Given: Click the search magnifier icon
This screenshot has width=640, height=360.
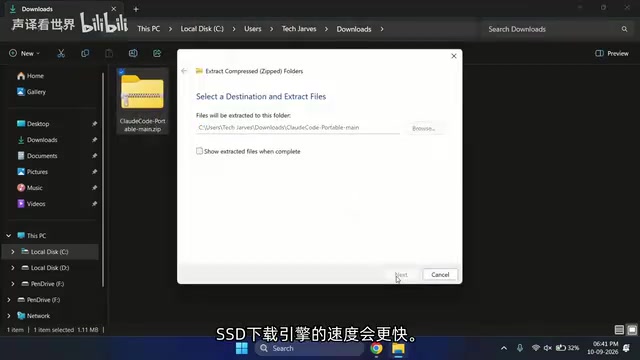Looking at the screenshot, I should pos(624,29).
